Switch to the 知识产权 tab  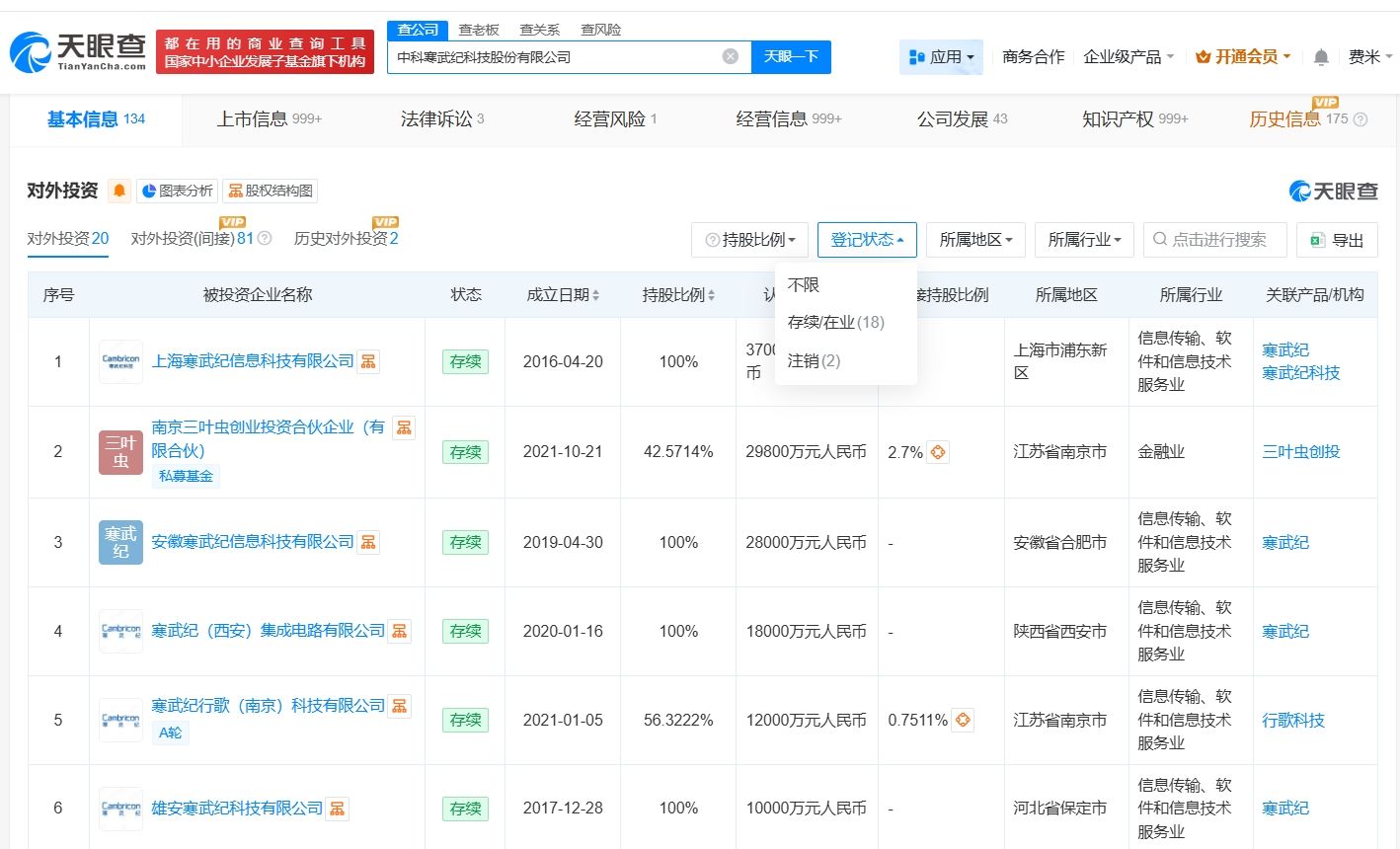click(1134, 119)
